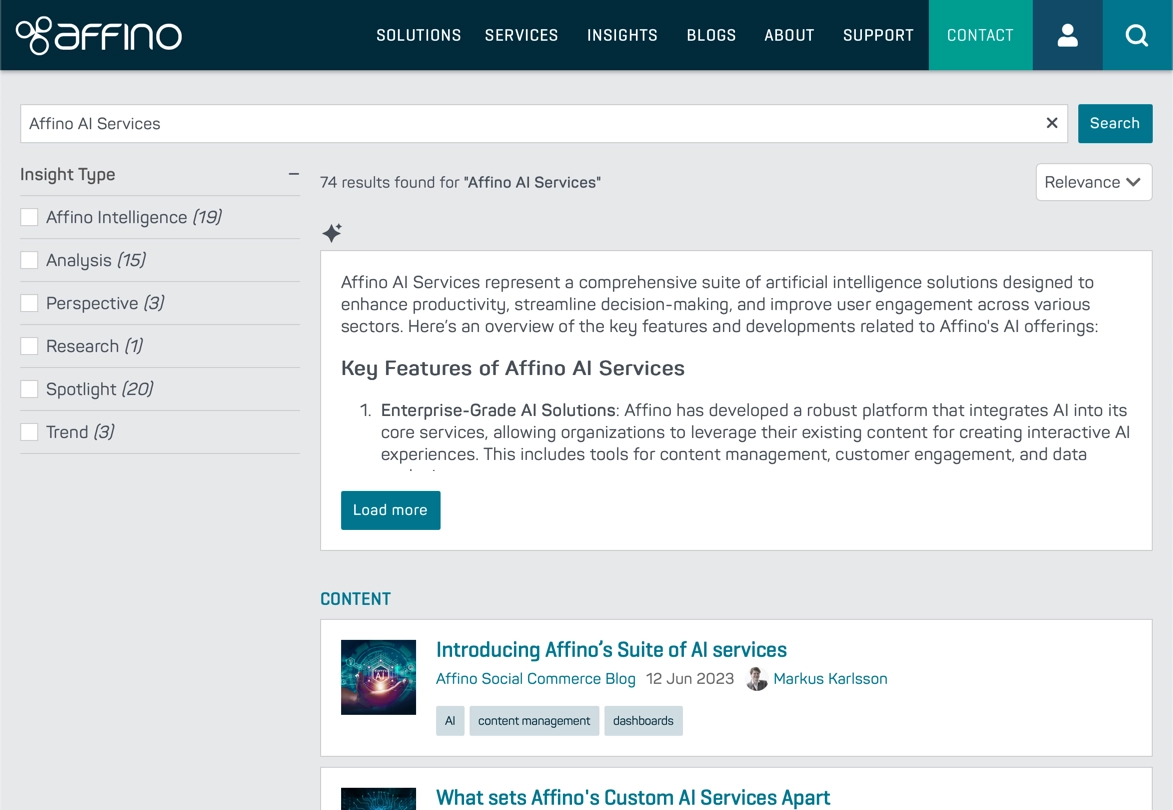Screen dimensions: 1173x810
Task: Open the Solutions menu
Action: [x=418, y=35]
